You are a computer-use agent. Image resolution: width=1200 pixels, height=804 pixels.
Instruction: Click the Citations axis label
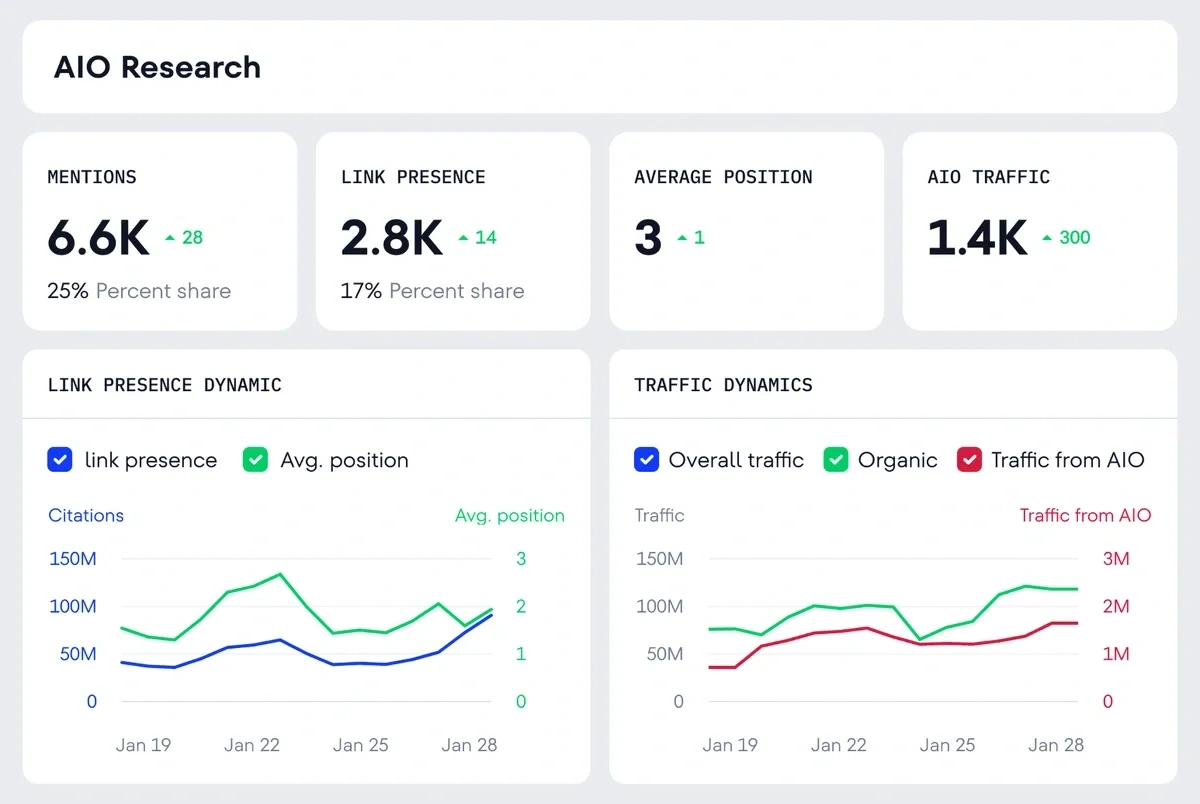tap(86, 516)
